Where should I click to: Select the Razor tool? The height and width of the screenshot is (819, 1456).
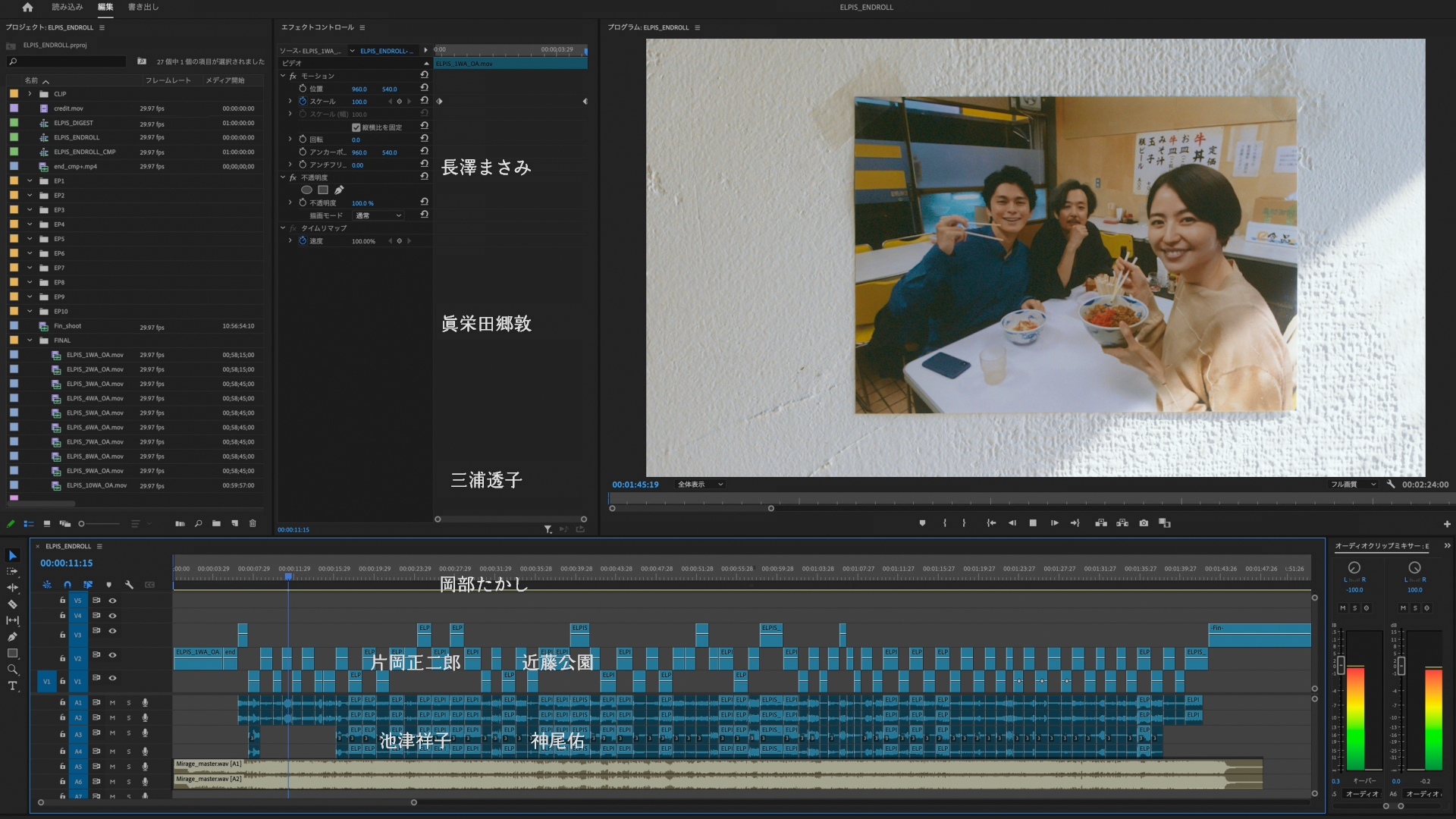coord(12,604)
